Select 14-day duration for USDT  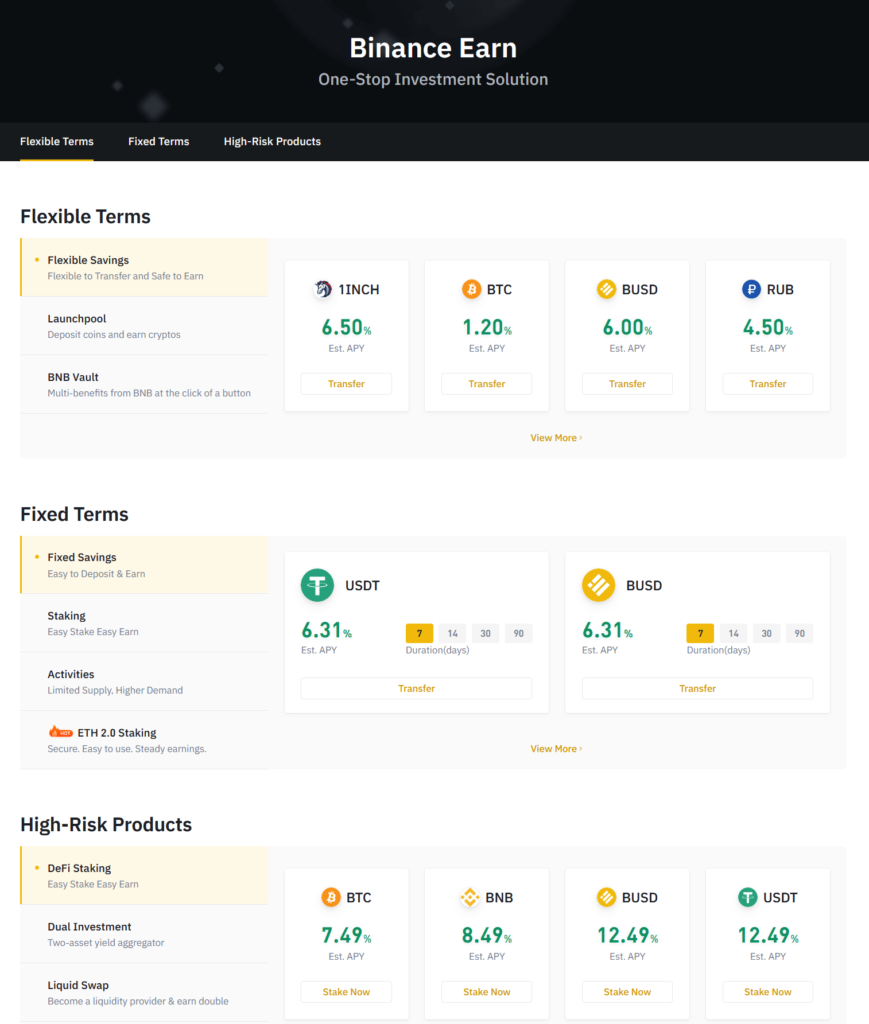pyautogui.click(x=452, y=633)
